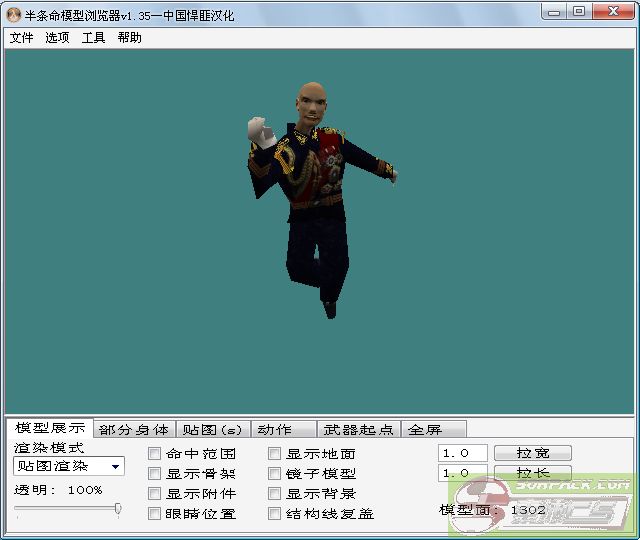Switch to the 动作 tab

click(274, 430)
